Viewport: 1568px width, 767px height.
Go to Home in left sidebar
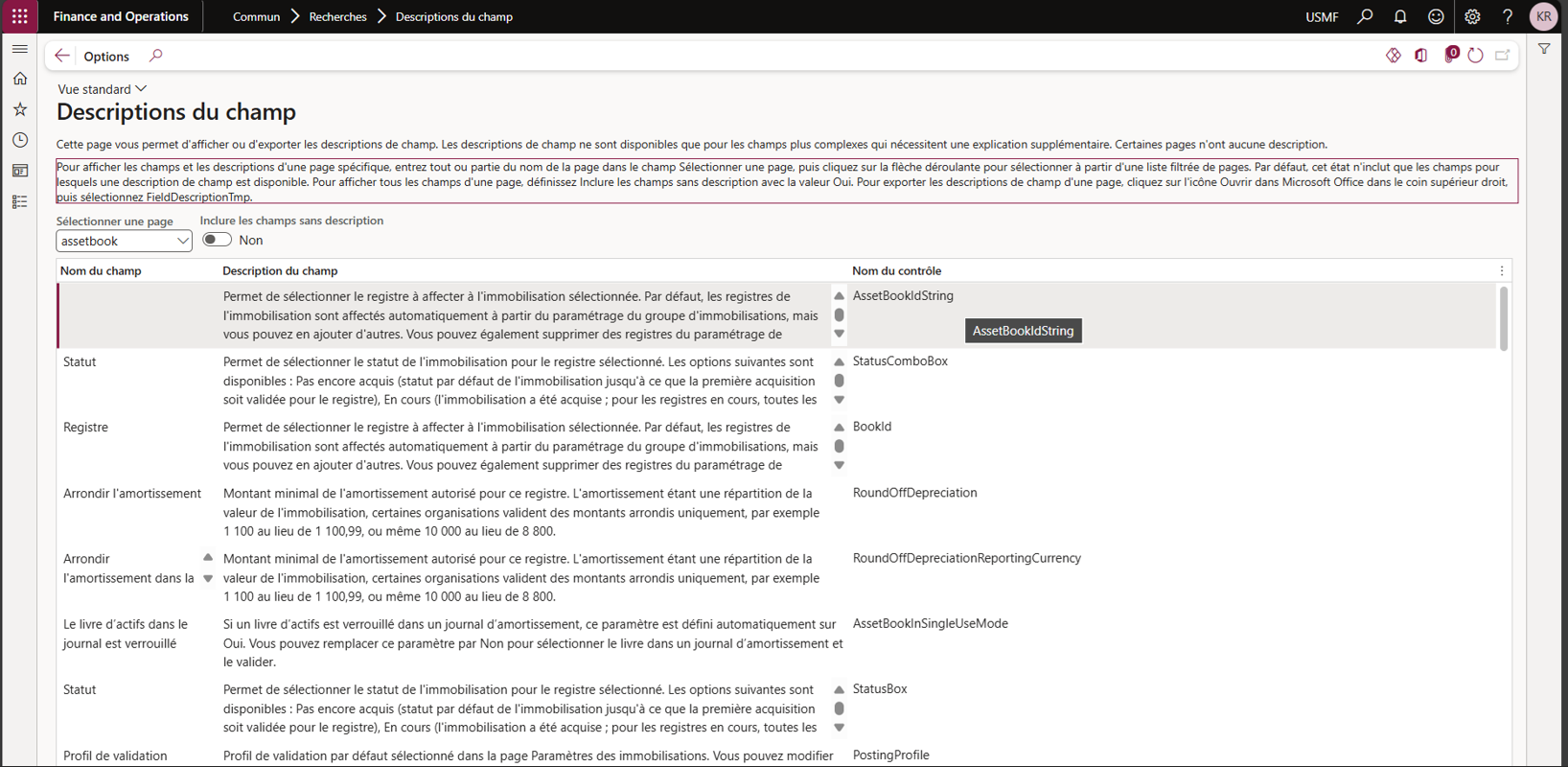pyautogui.click(x=19, y=79)
